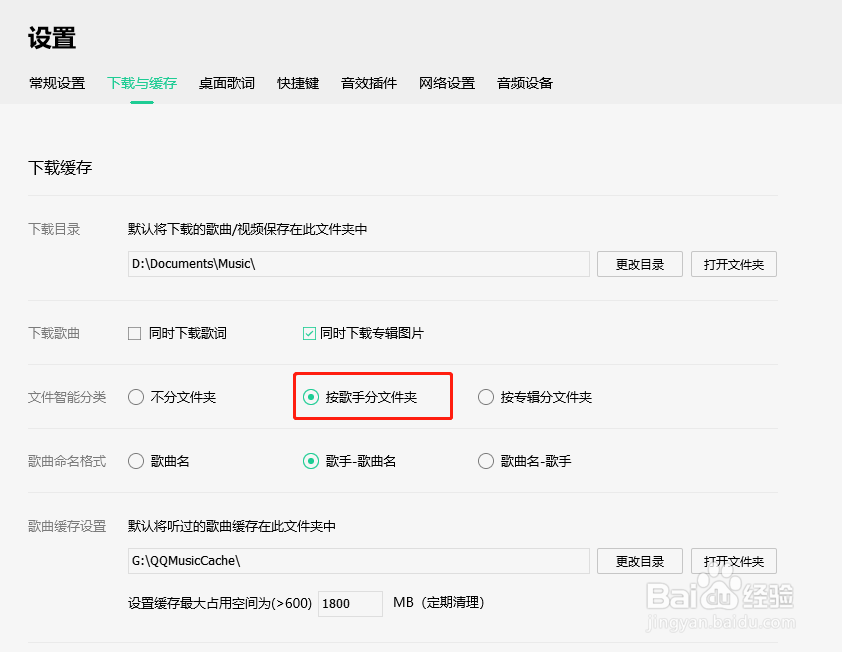Enable 同时下载歌词 checkbox
Screen dimensions: 842x652
click(135, 334)
